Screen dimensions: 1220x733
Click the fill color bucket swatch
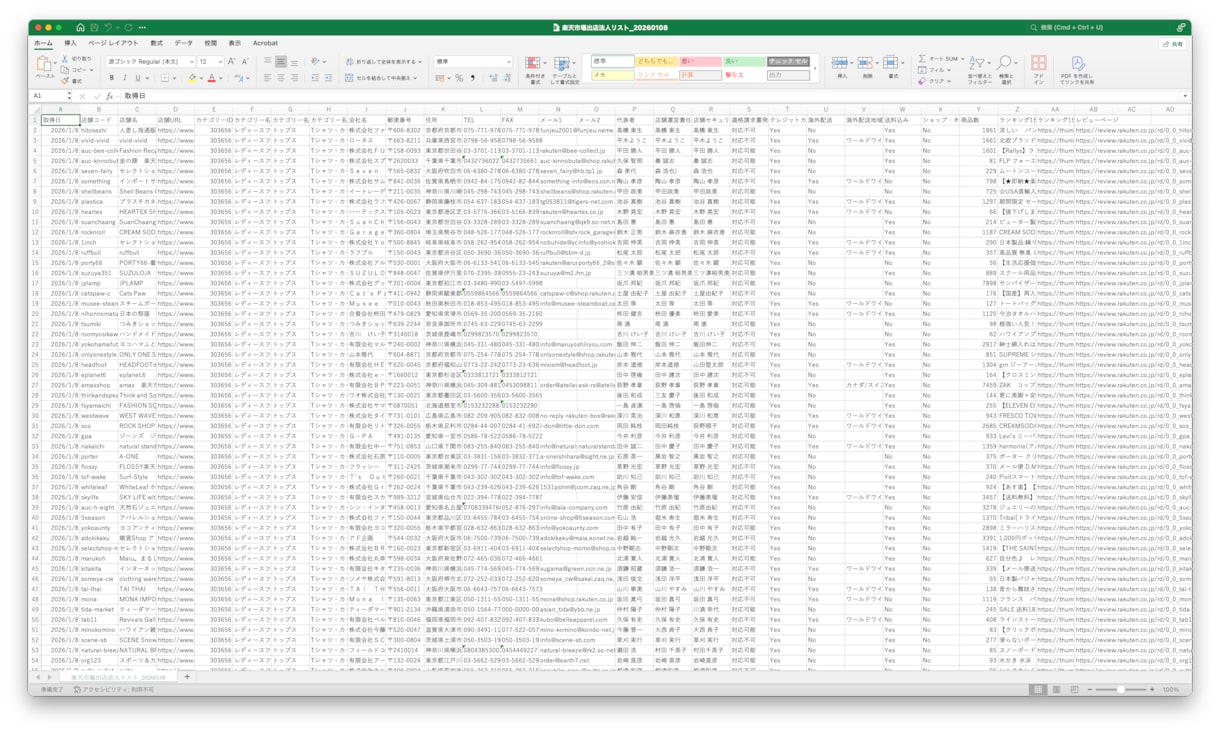click(x=191, y=78)
